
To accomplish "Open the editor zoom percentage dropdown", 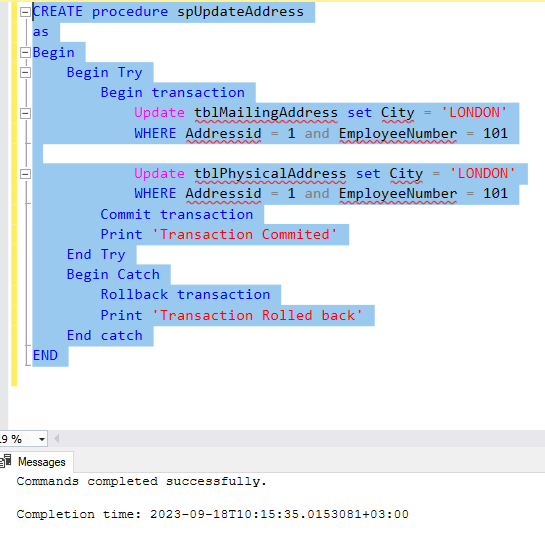I will pos(42,439).
